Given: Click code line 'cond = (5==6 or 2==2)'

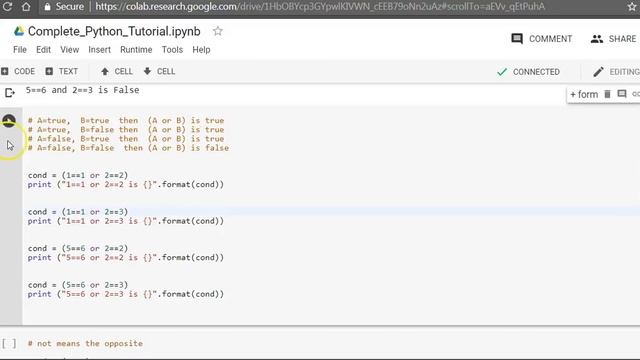Looking at the screenshot, I should [78, 248].
